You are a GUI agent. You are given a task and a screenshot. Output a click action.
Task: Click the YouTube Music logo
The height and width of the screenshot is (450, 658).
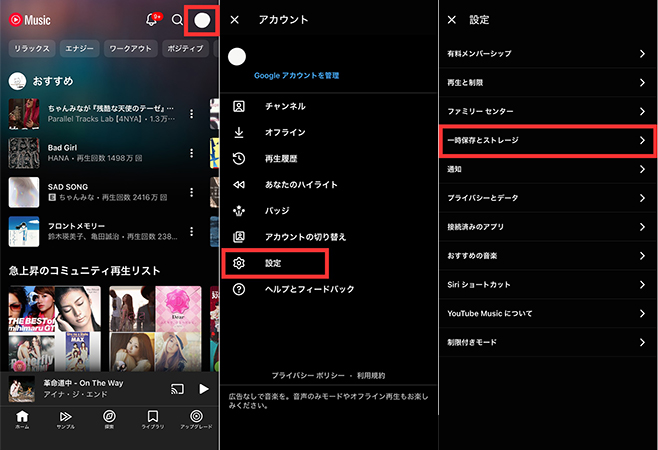(x=30, y=20)
